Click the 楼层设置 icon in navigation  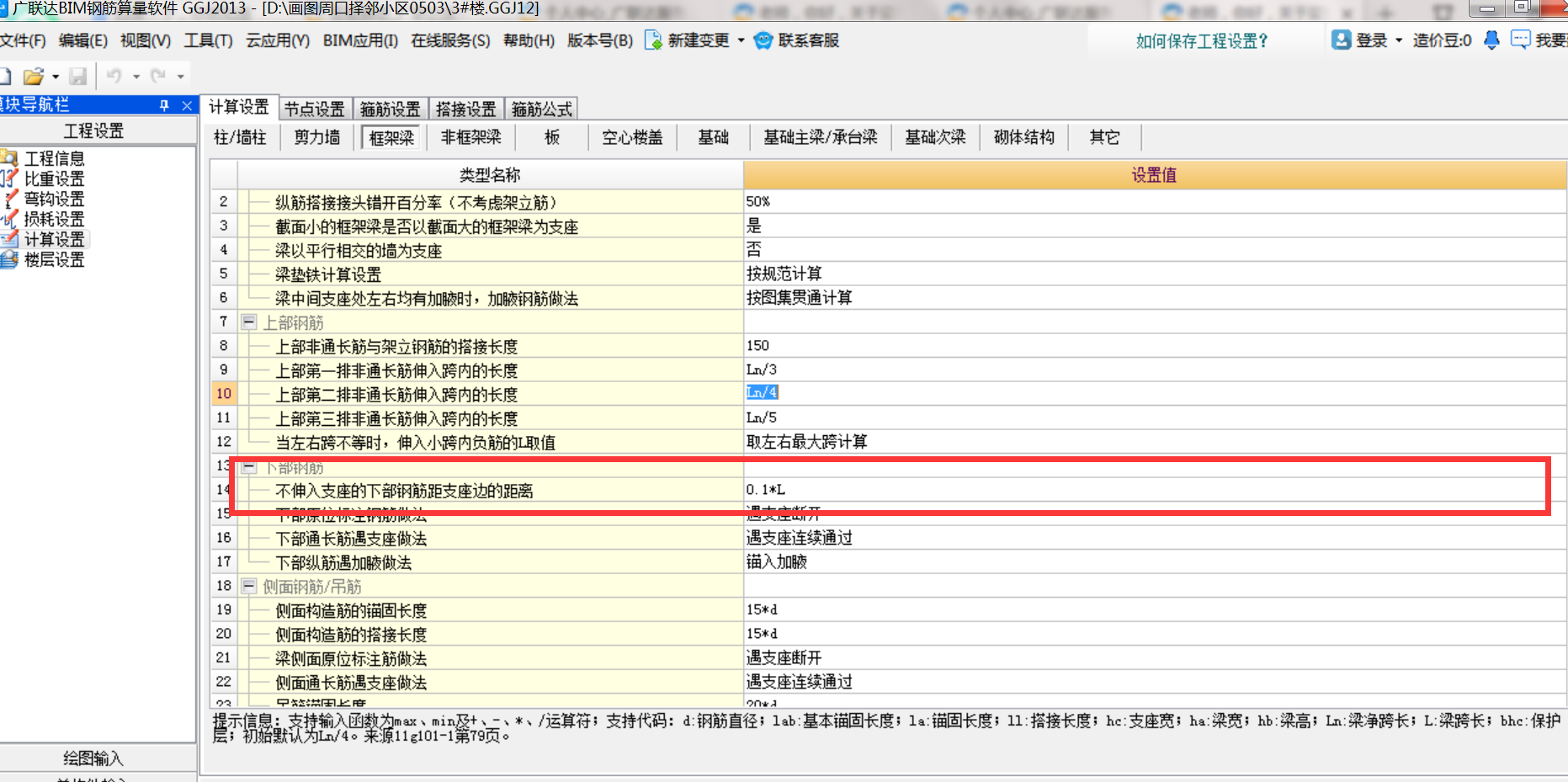click(9, 258)
